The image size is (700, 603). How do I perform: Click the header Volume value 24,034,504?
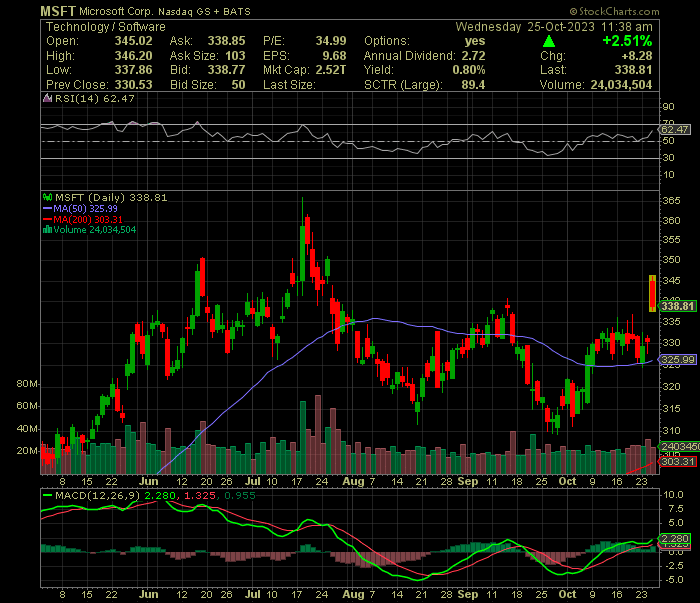pos(621,85)
